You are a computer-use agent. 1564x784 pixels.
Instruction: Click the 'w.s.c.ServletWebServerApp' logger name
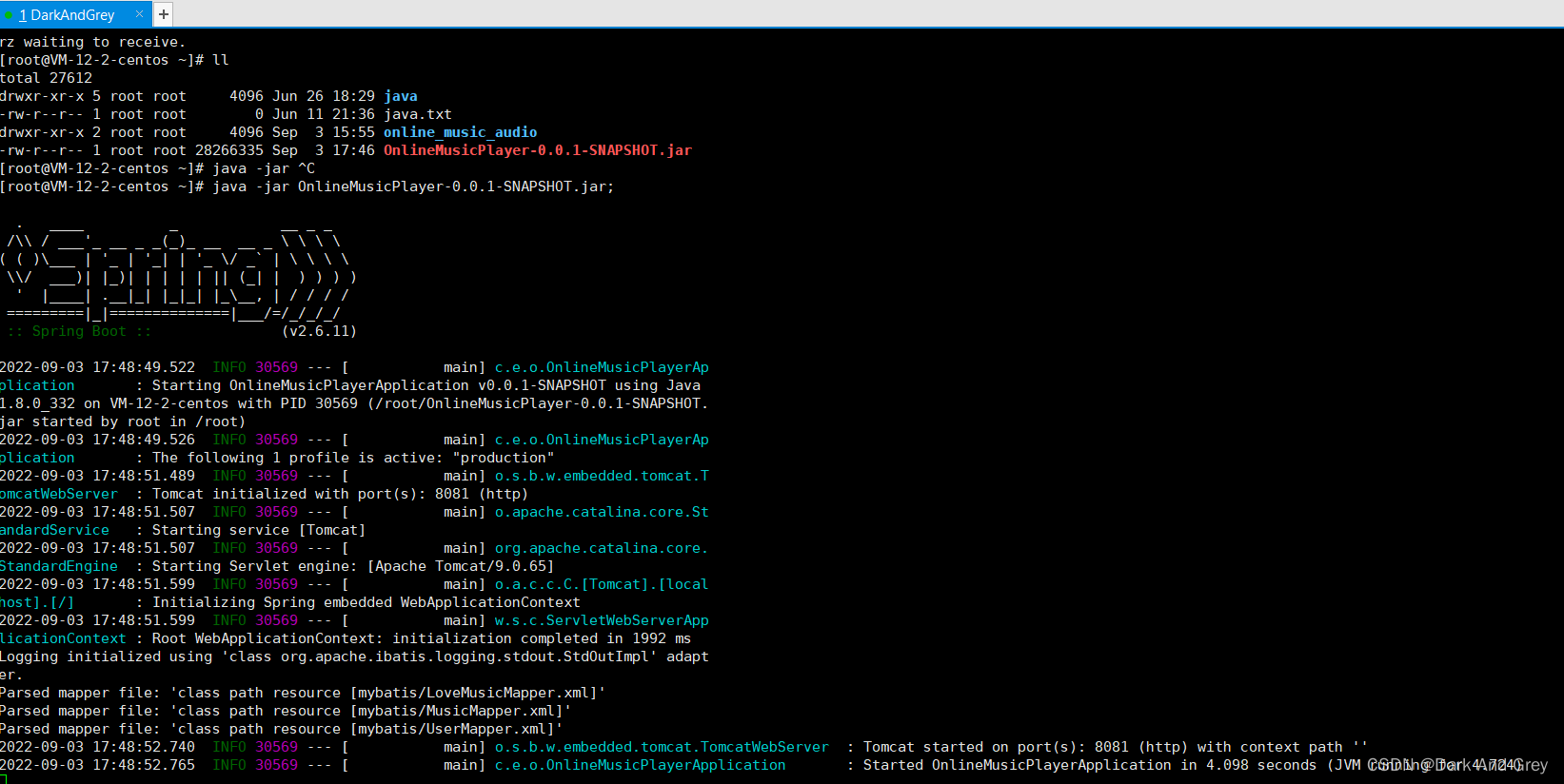[x=602, y=620]
